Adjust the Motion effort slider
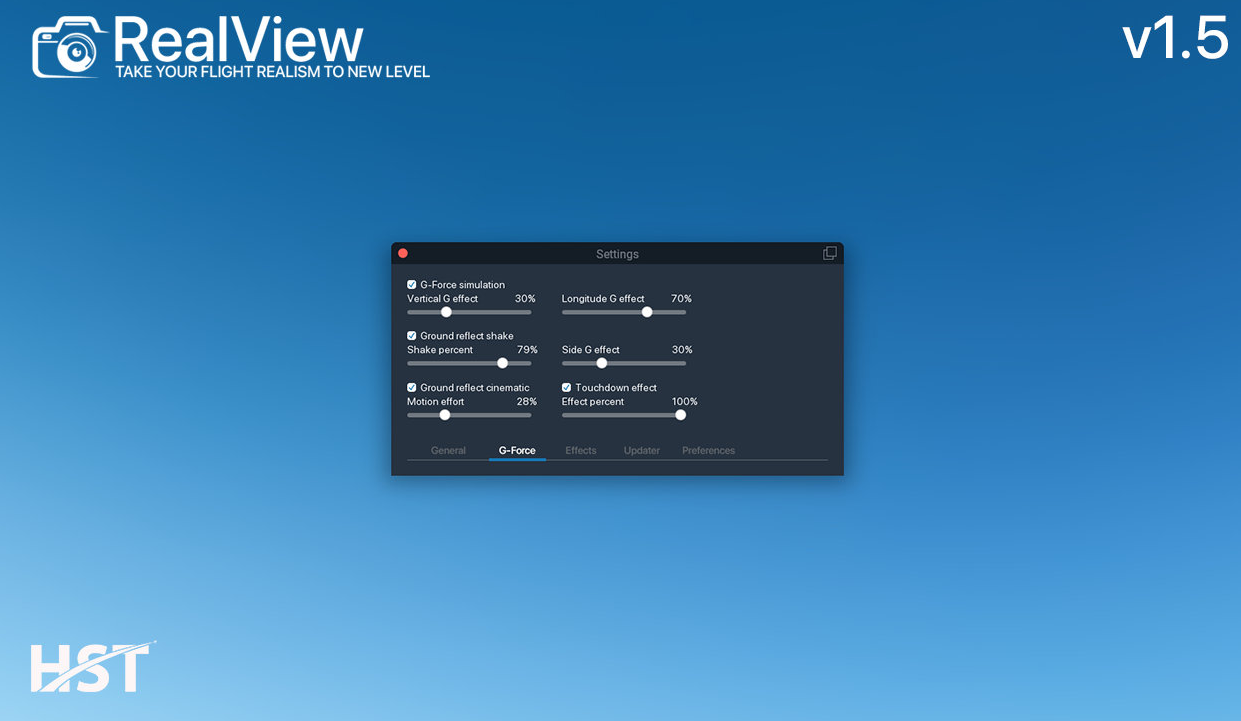 pos(444,414)
